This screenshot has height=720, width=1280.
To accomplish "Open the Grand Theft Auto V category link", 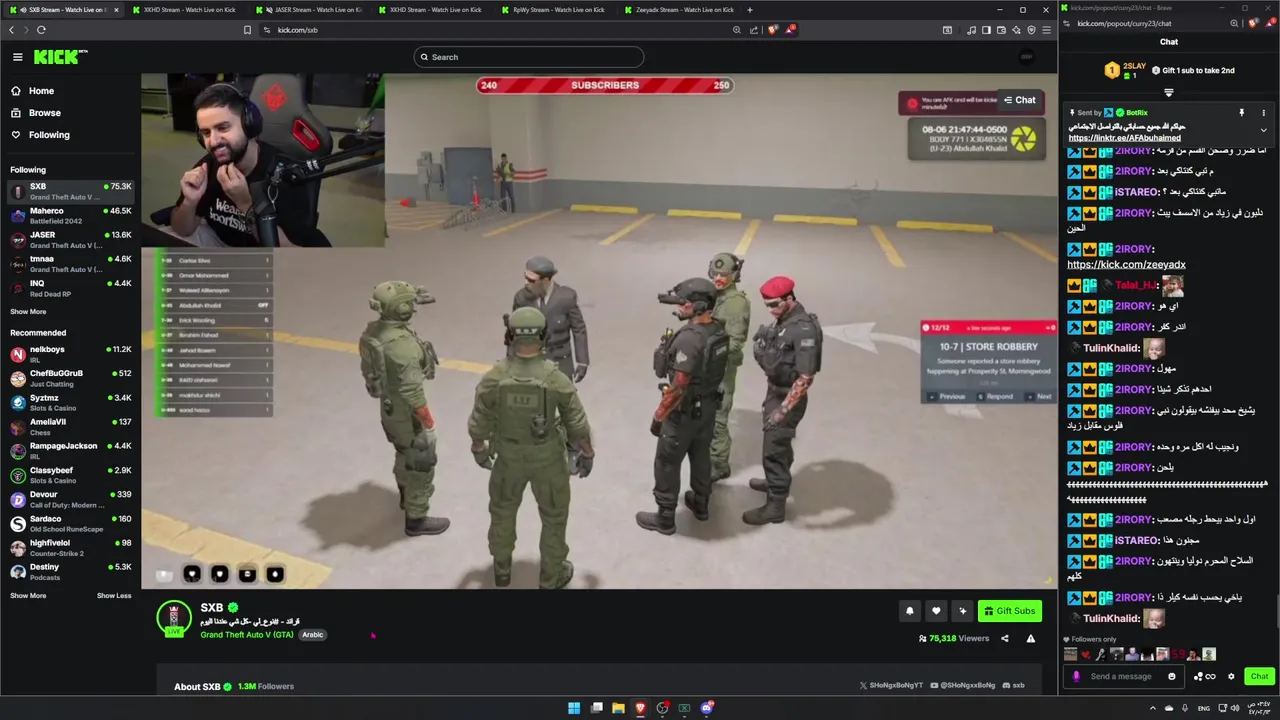I will [x=246, y=635].
